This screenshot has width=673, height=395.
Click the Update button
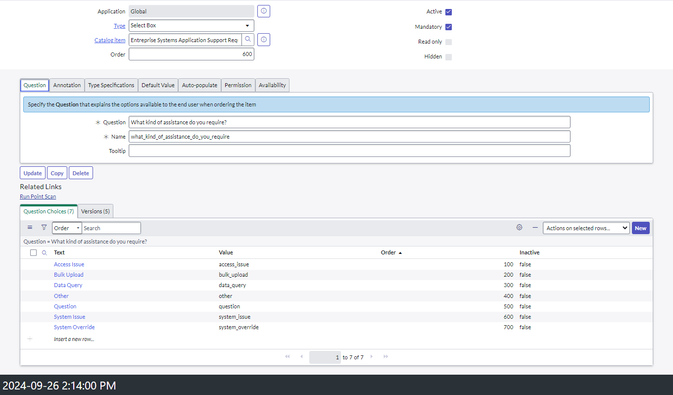33,173
